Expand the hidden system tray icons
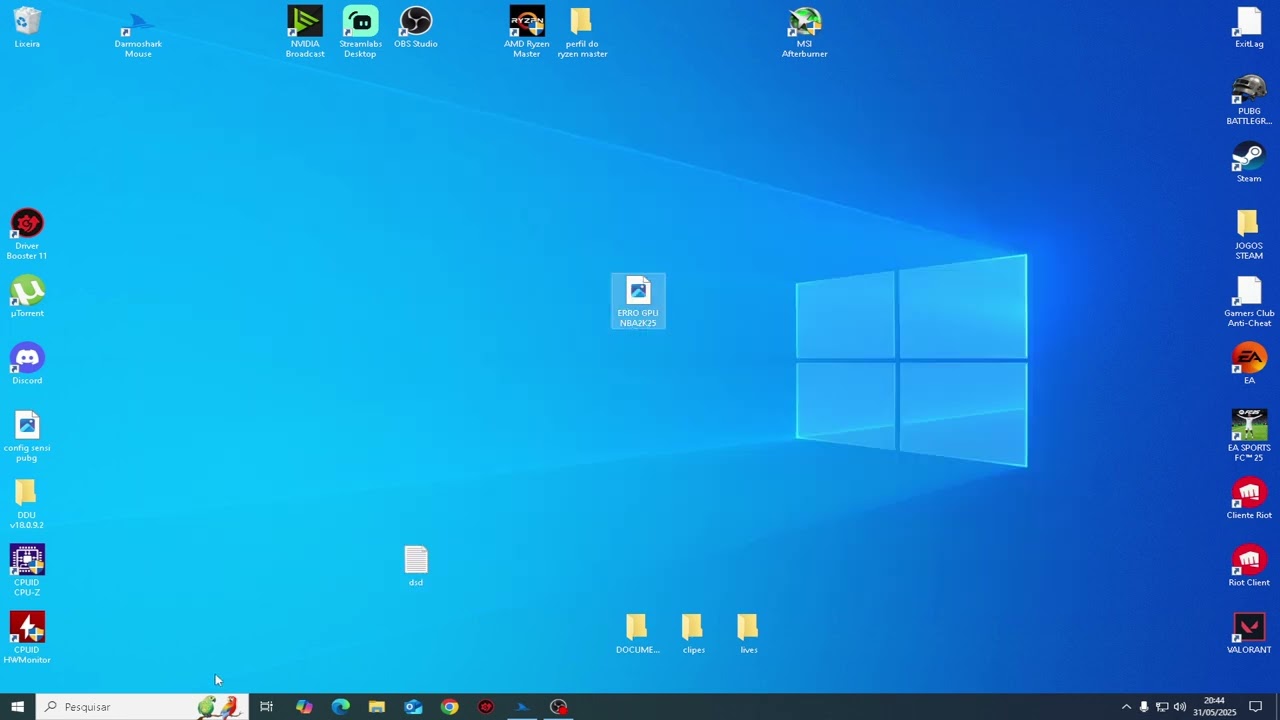 (x=1126, y=706)
